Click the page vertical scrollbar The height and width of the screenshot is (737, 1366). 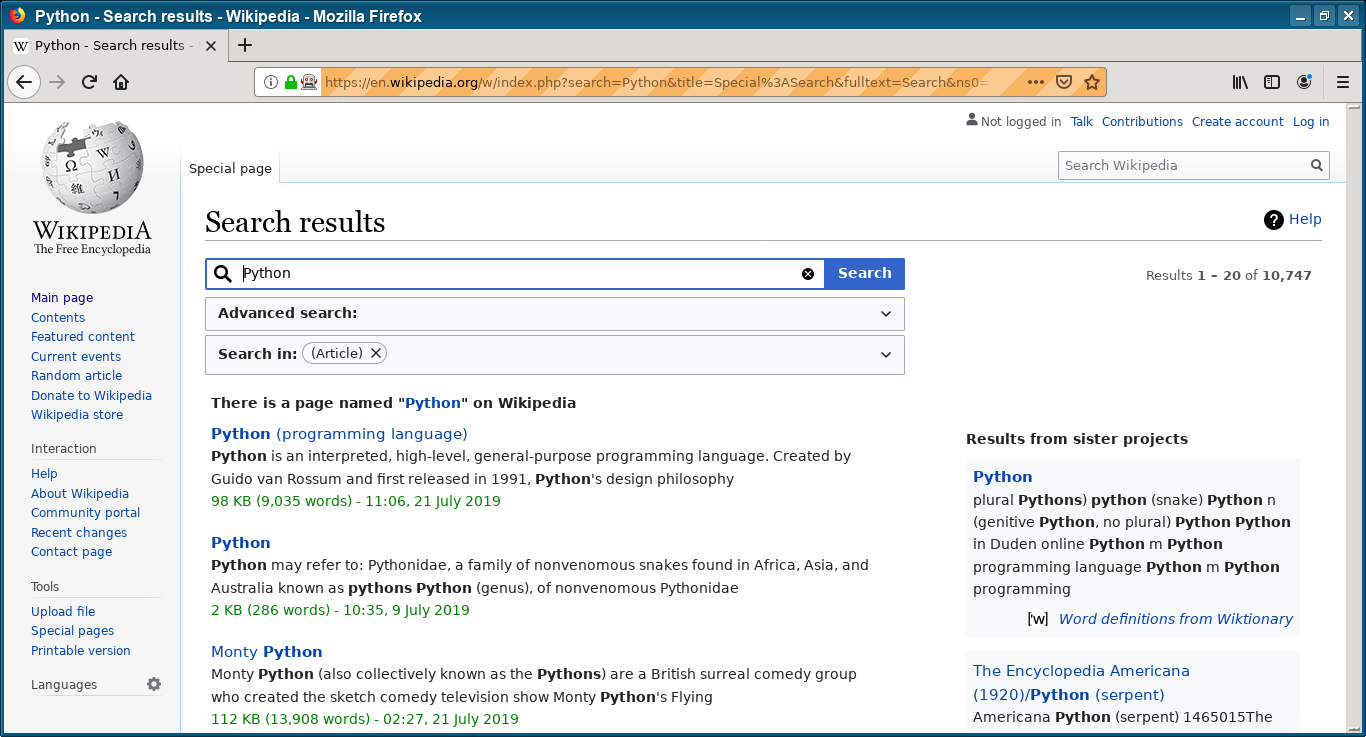(1355, 418)
